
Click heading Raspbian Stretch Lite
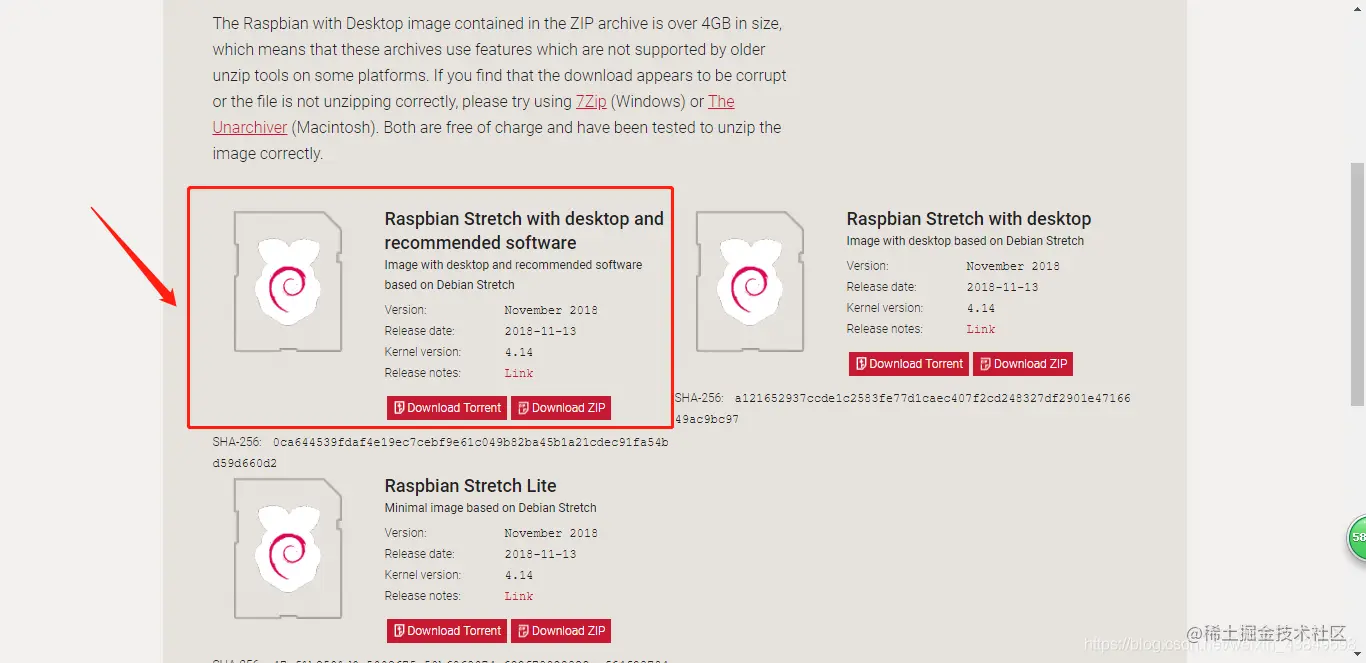[470, 486]
